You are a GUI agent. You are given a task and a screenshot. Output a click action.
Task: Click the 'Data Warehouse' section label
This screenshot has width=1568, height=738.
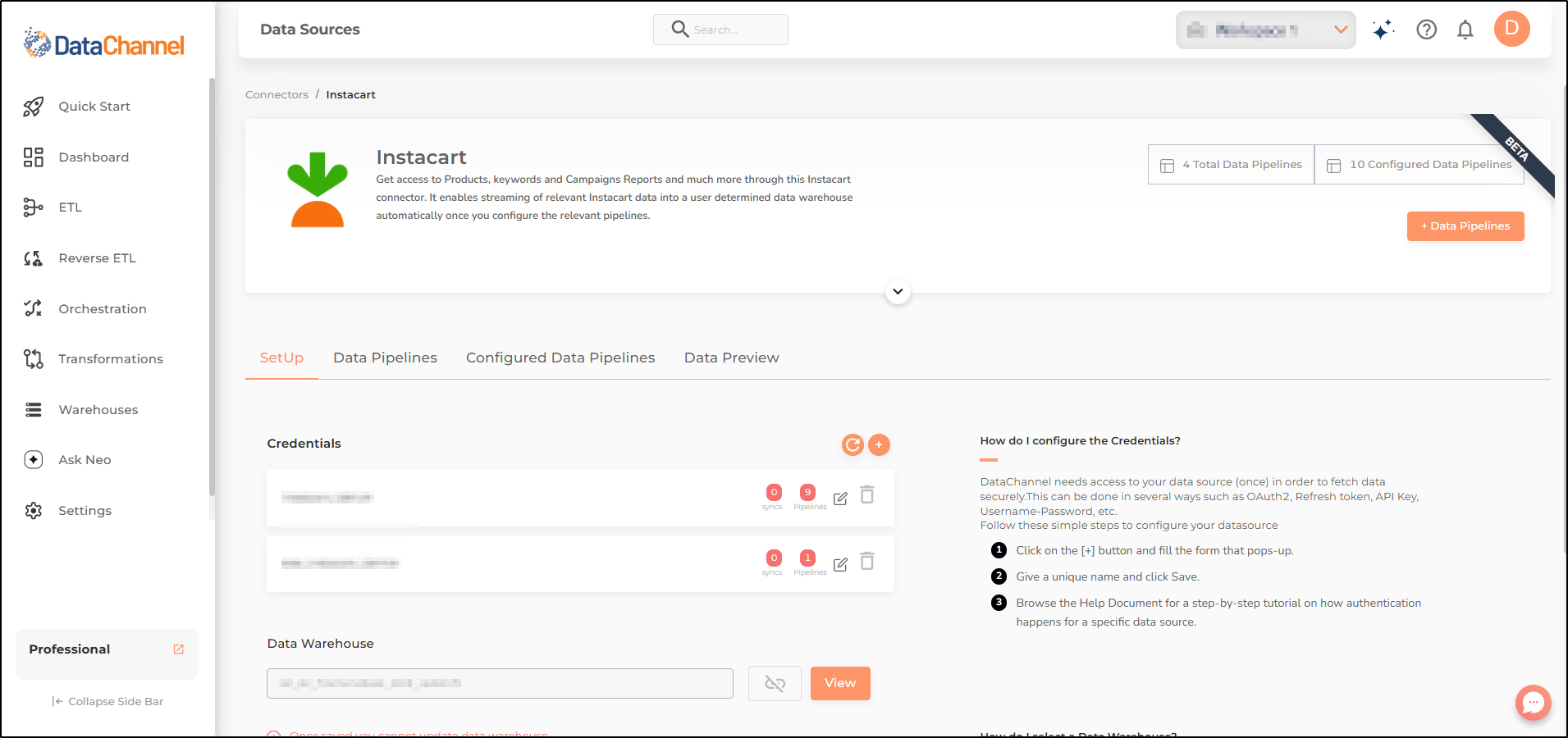[320, 644]
